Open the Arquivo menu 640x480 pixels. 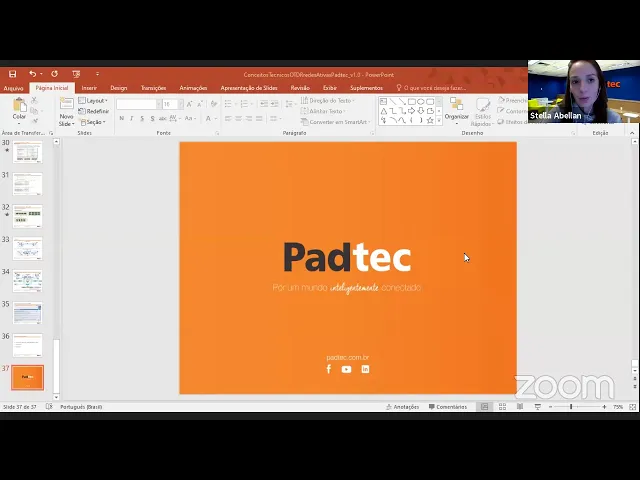click(13, 88)
